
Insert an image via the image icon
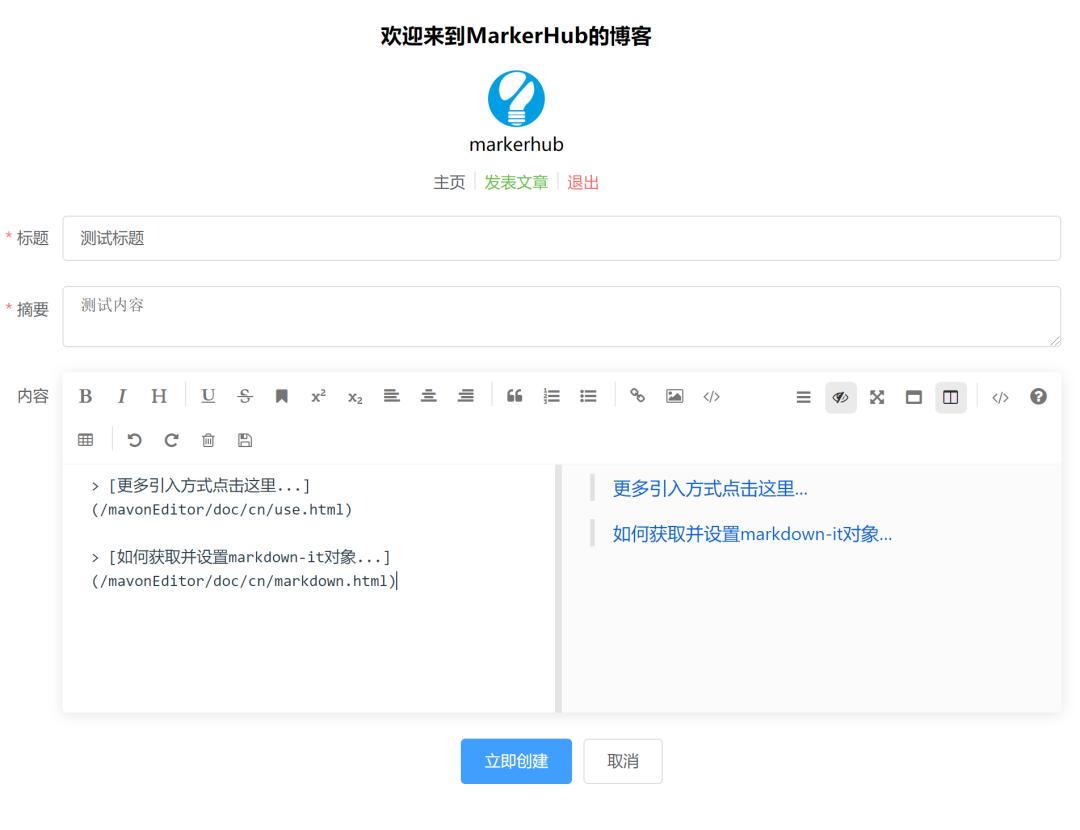tap(675, 396)
